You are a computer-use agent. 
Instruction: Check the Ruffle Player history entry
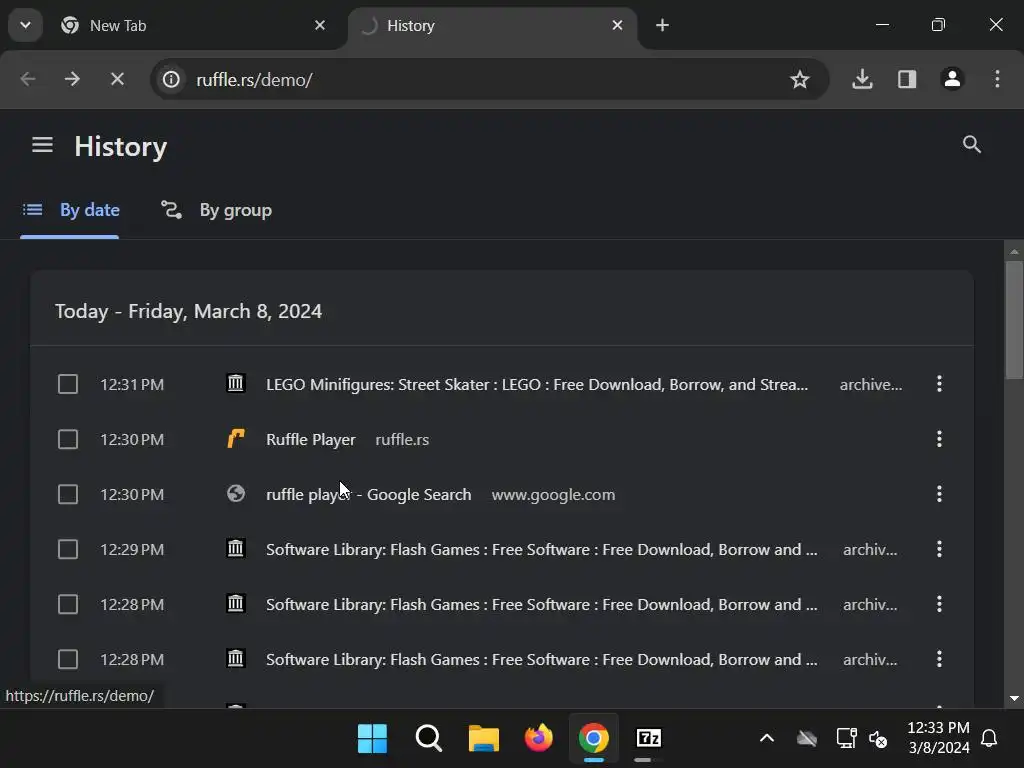[68, 439]
